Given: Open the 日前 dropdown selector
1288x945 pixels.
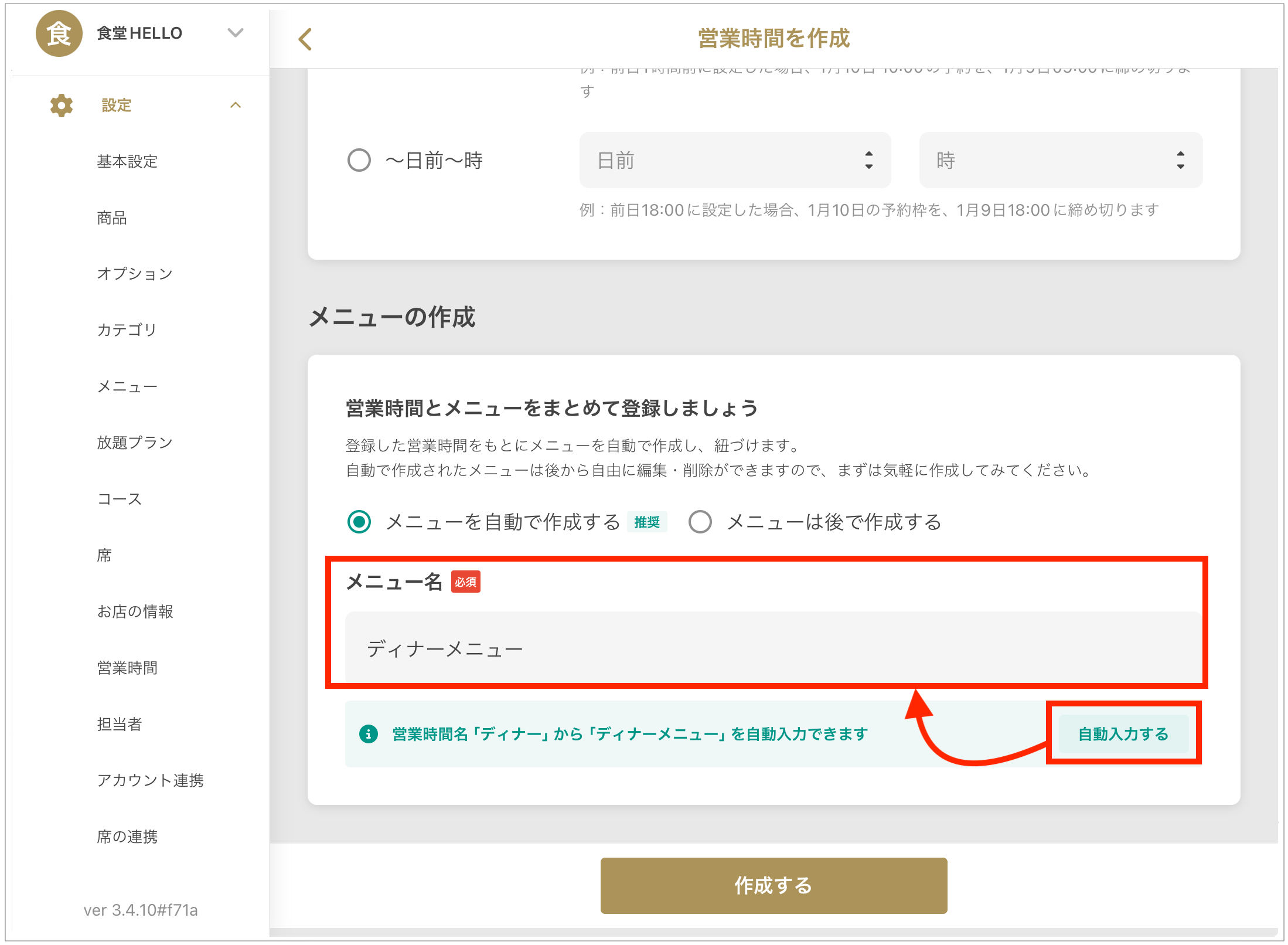Looking at the screenshot, I should 735,160.
